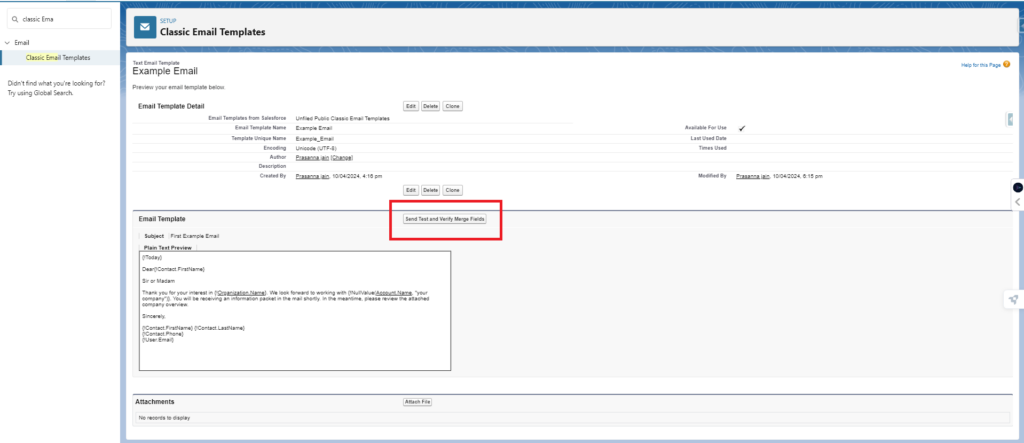Click the top Clone button
1024x443 pixels.
452,105
